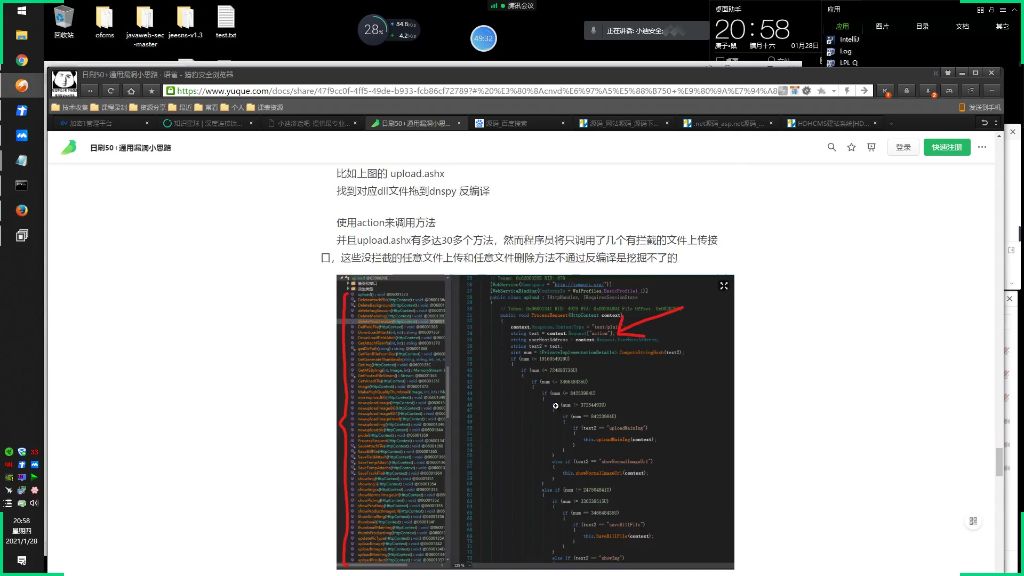The height and width of the screenshot is (576, 1024).
Task: Open the Log shortcut in widget
Action: [x=840, y=51]
